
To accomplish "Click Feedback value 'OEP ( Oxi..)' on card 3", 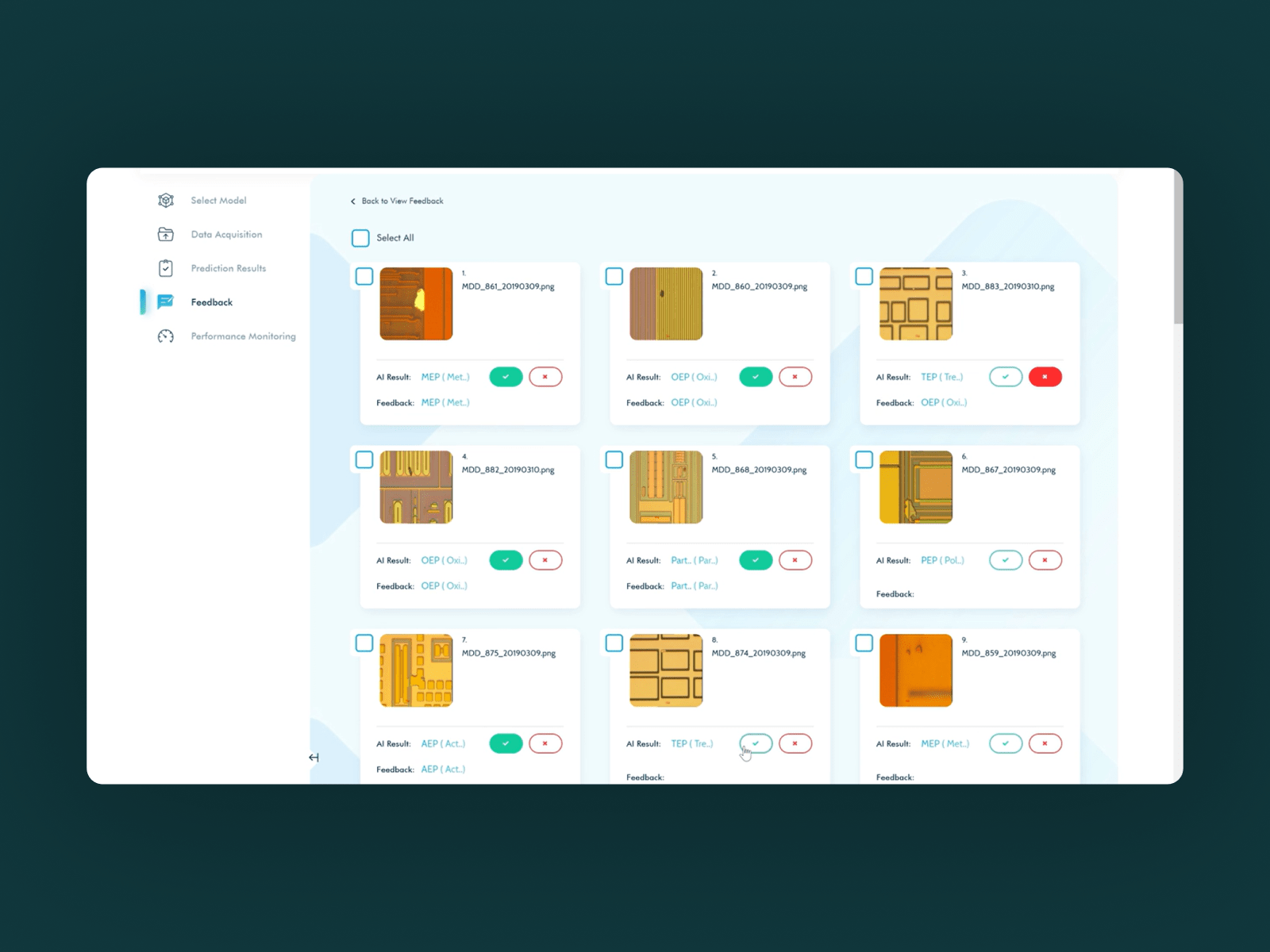I will coord(944,402).
